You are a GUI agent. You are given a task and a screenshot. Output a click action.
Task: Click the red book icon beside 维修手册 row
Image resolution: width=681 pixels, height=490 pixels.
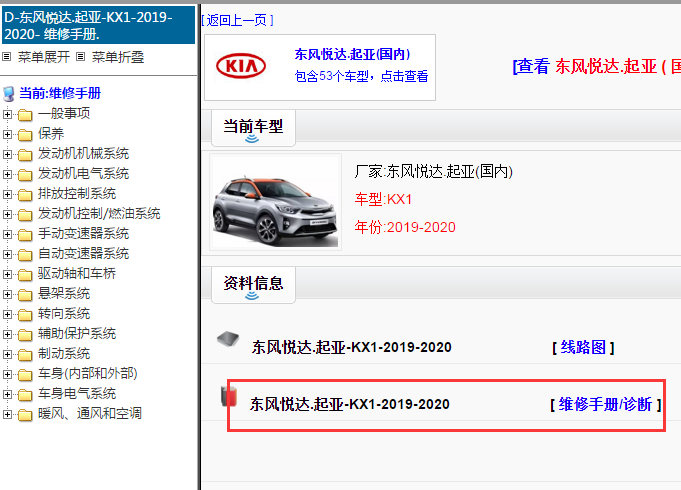(x=229, y=396)
